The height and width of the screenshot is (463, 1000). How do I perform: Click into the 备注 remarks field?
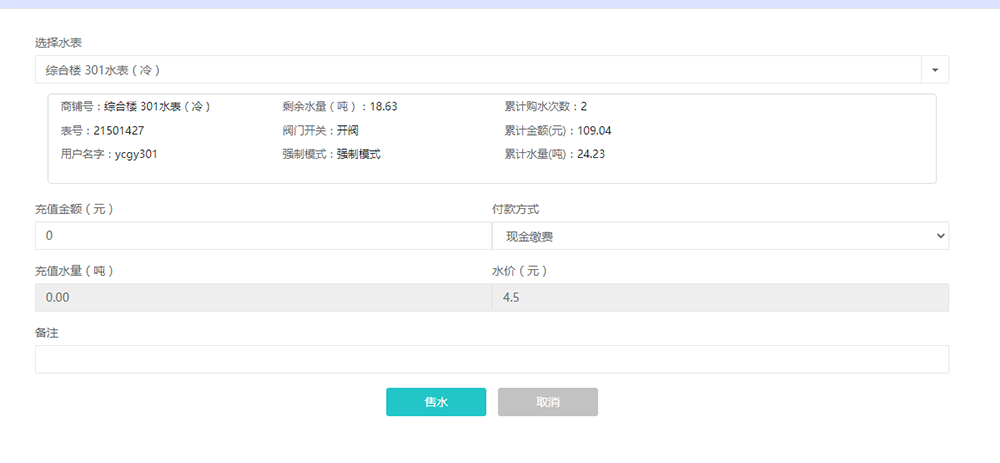point(491,360)
